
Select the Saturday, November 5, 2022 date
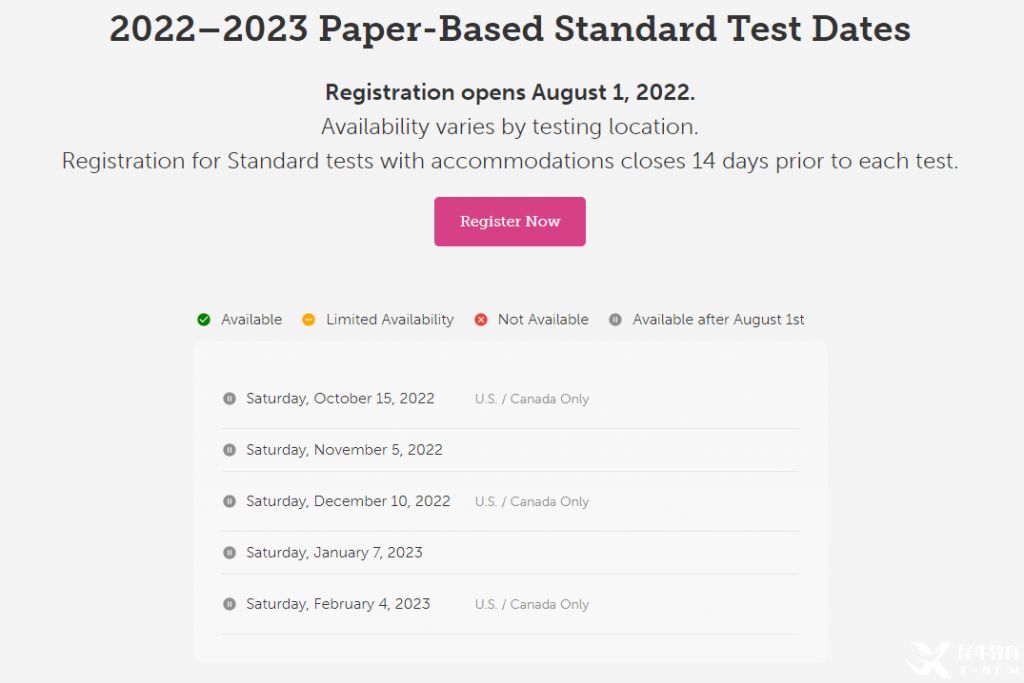(x=344, y=450)
